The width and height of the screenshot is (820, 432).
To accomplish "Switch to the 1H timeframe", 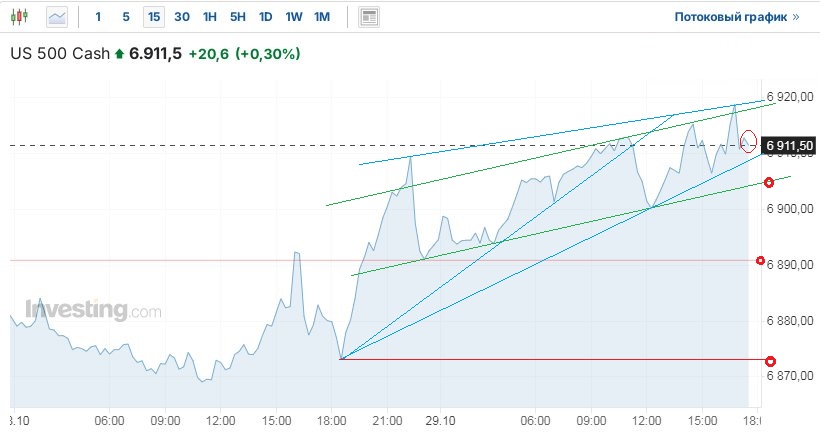I will [209, 17].
